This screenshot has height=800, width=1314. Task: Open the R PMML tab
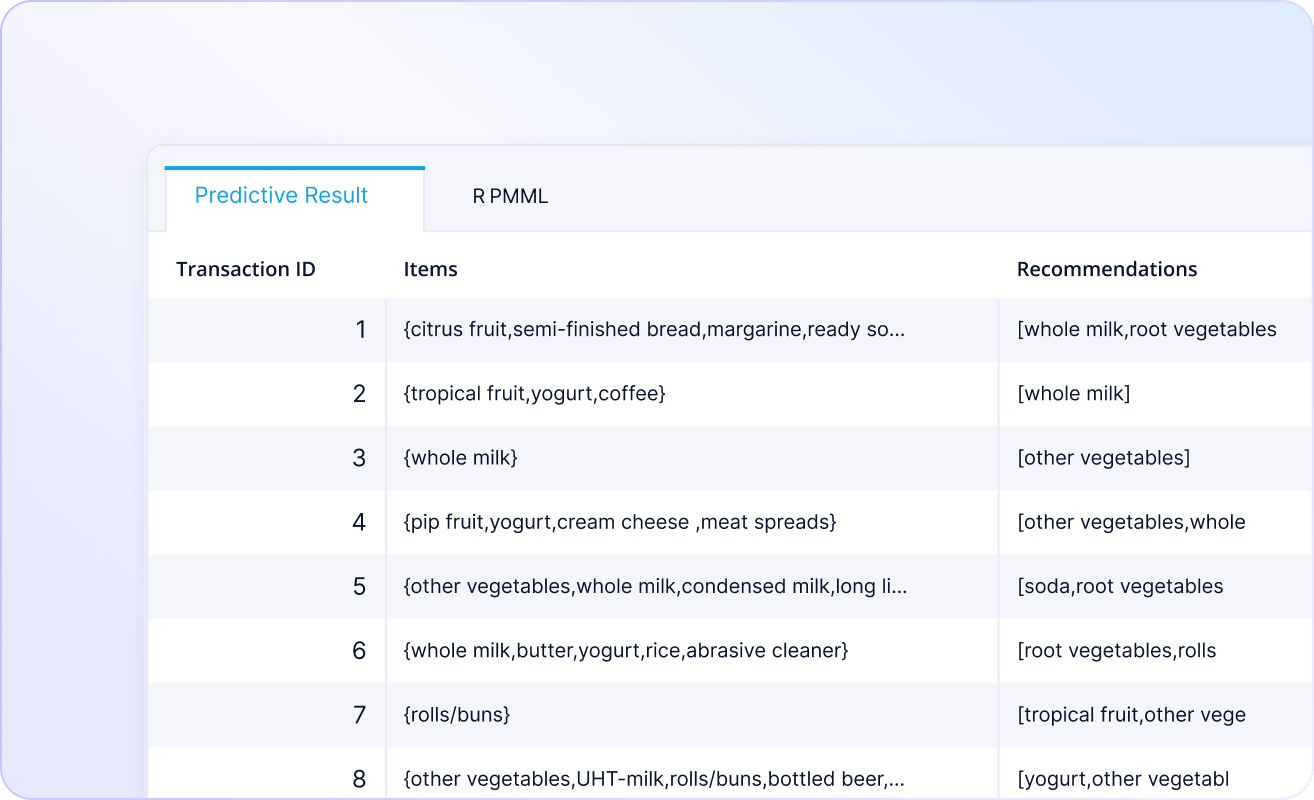[x=510, y=197]
